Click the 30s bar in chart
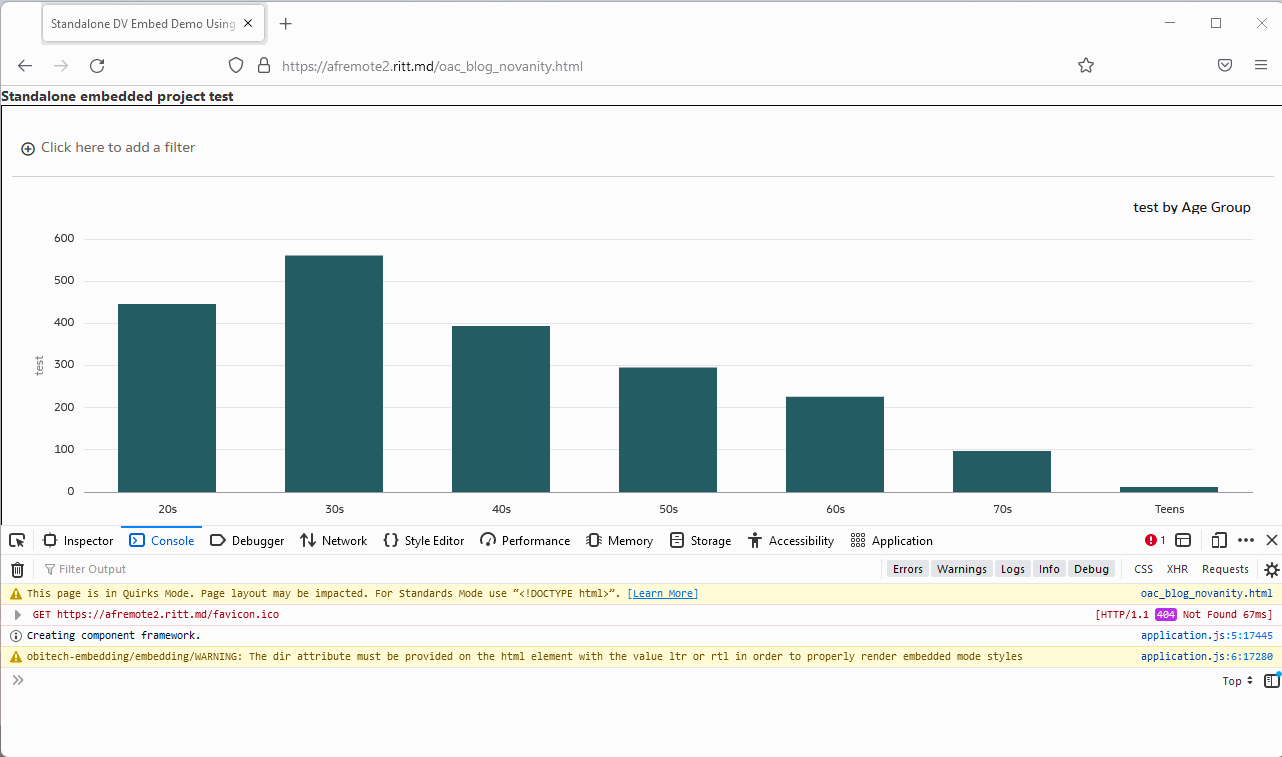1282x757 pixels. point(334,374)
